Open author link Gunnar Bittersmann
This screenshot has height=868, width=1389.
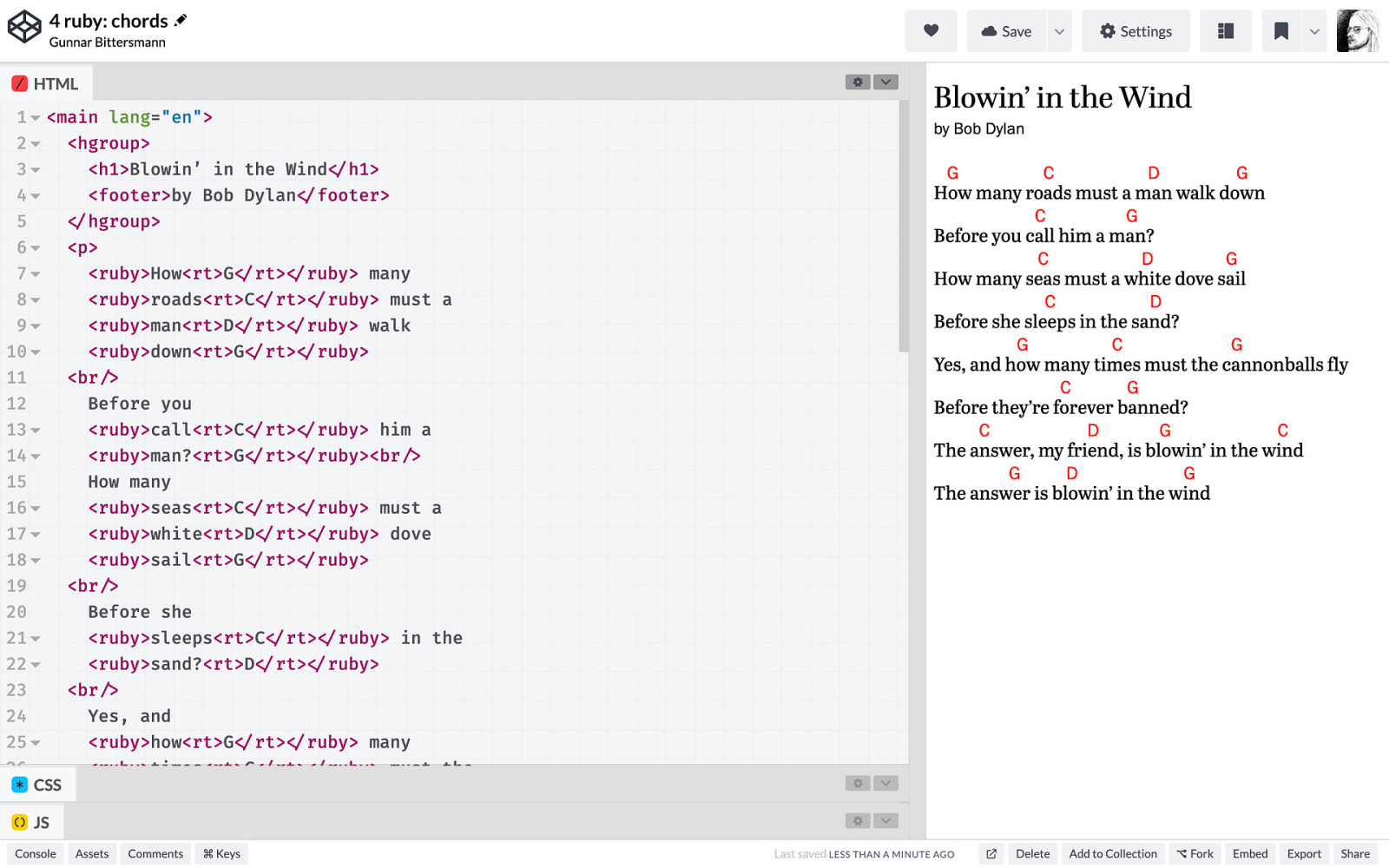coord(107,43)
